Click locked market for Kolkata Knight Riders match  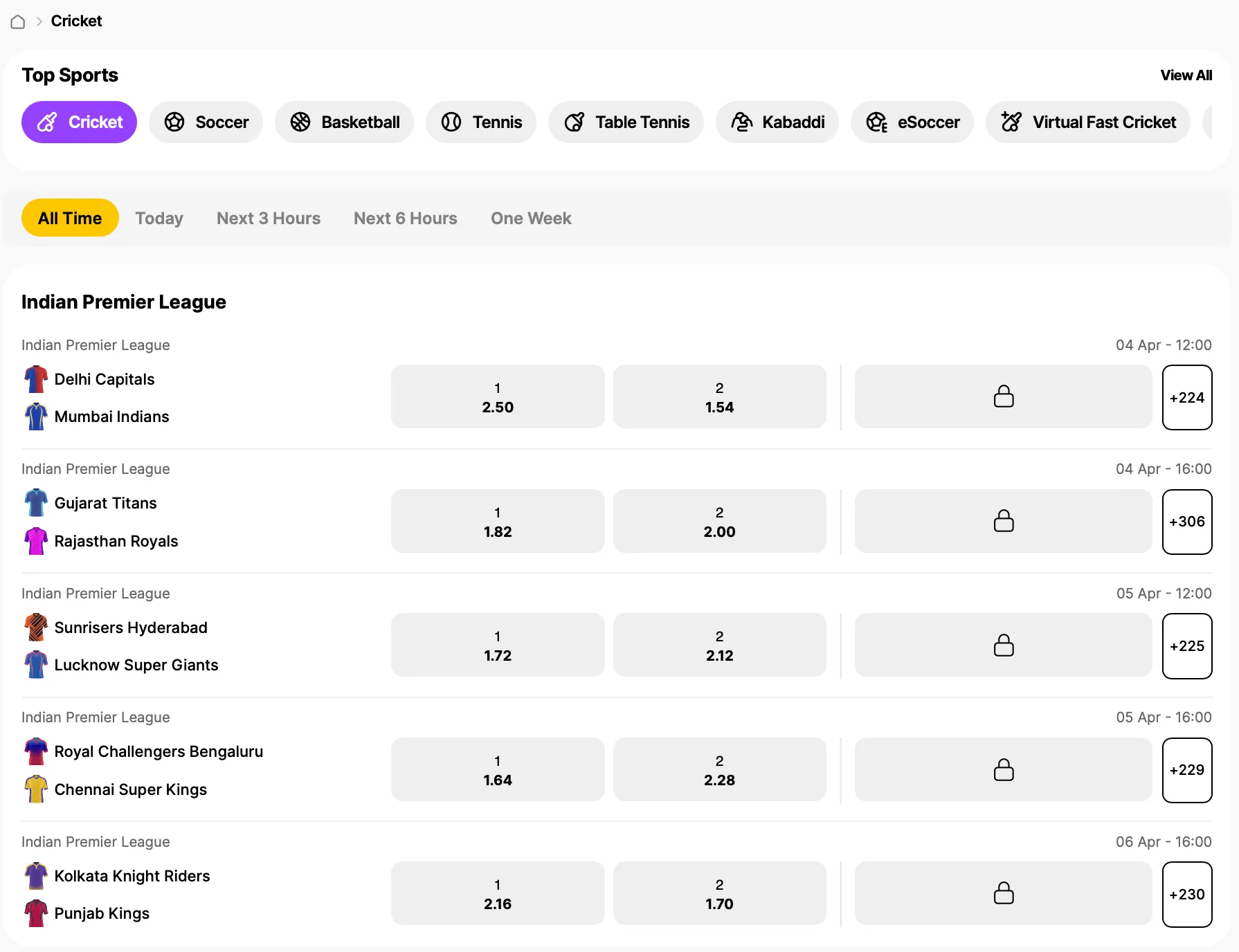click(x=1004, y=894)
